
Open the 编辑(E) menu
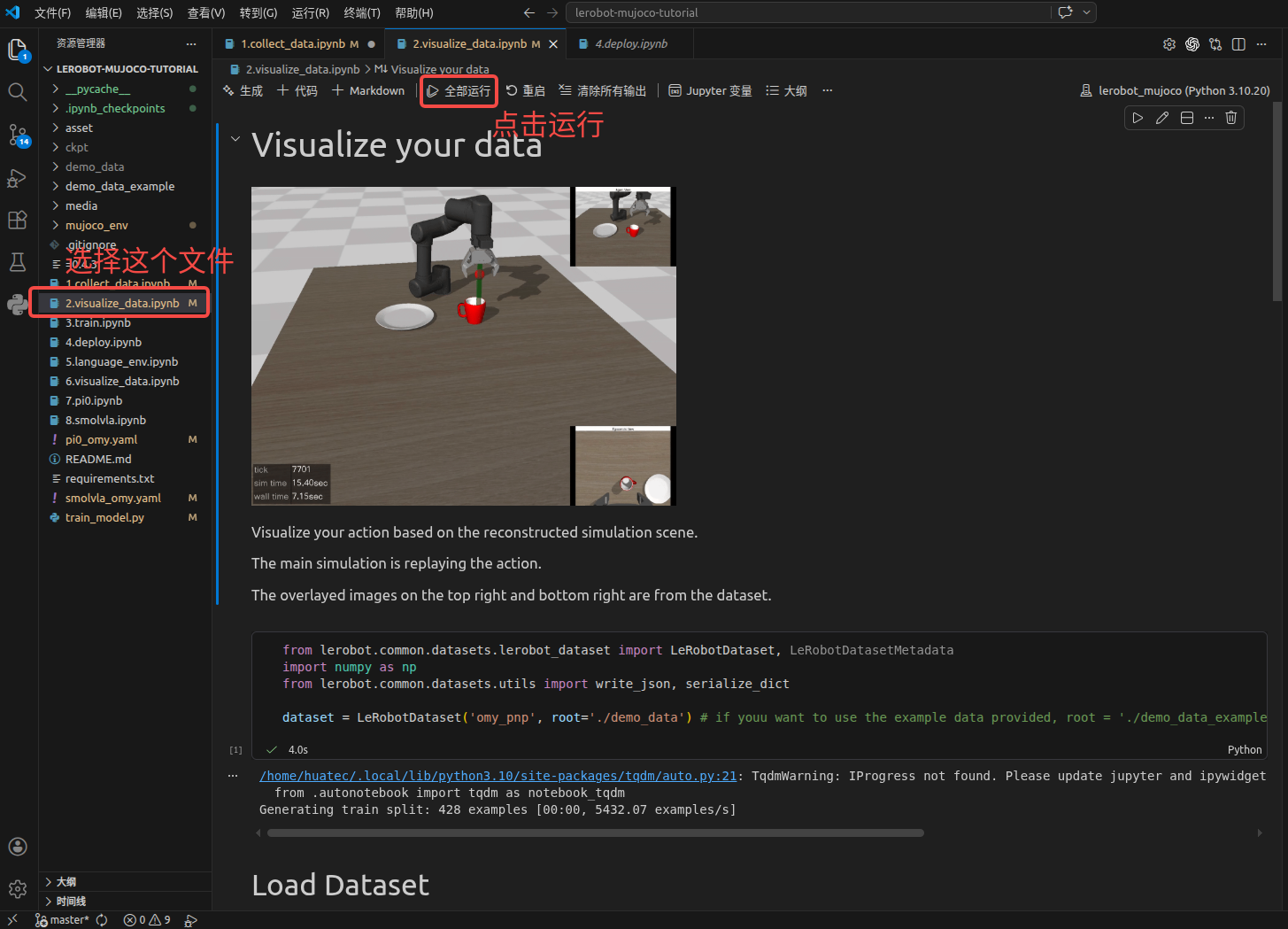104,12
